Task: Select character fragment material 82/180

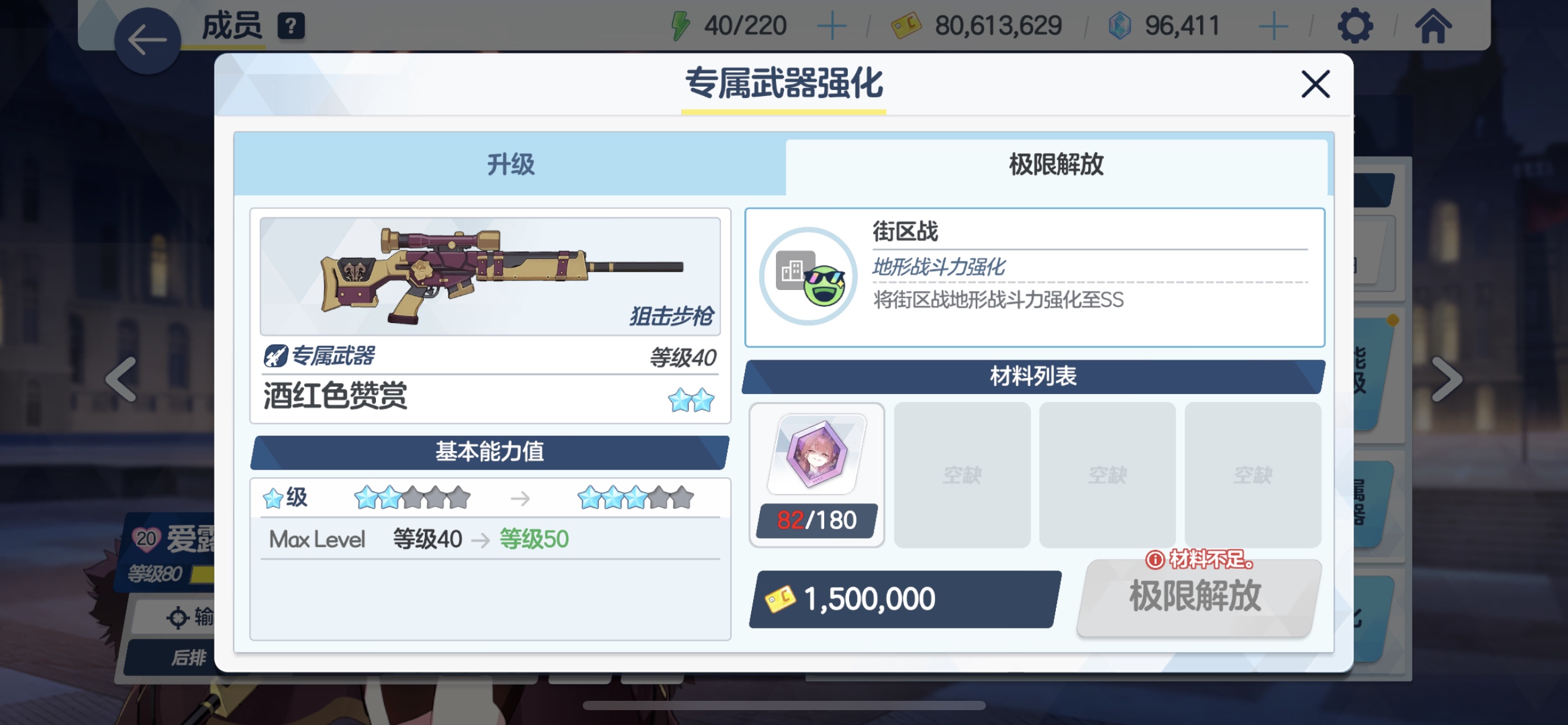Action: [x=817, y=475]
